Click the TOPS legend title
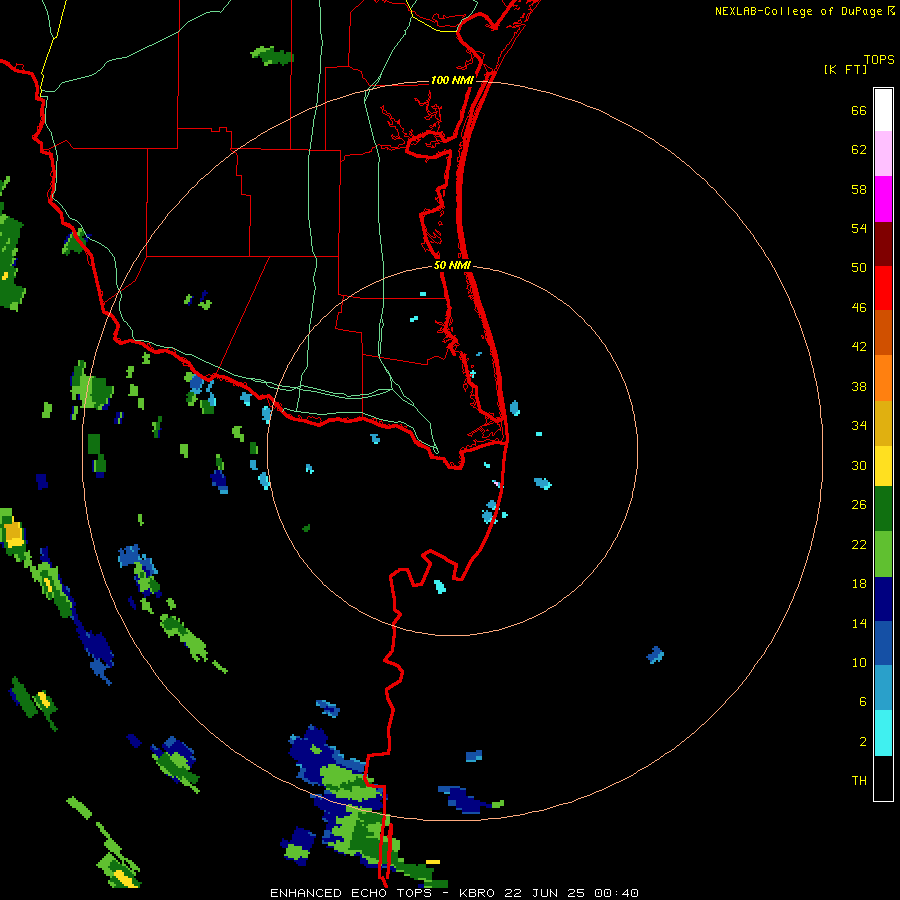 point(879,59)
